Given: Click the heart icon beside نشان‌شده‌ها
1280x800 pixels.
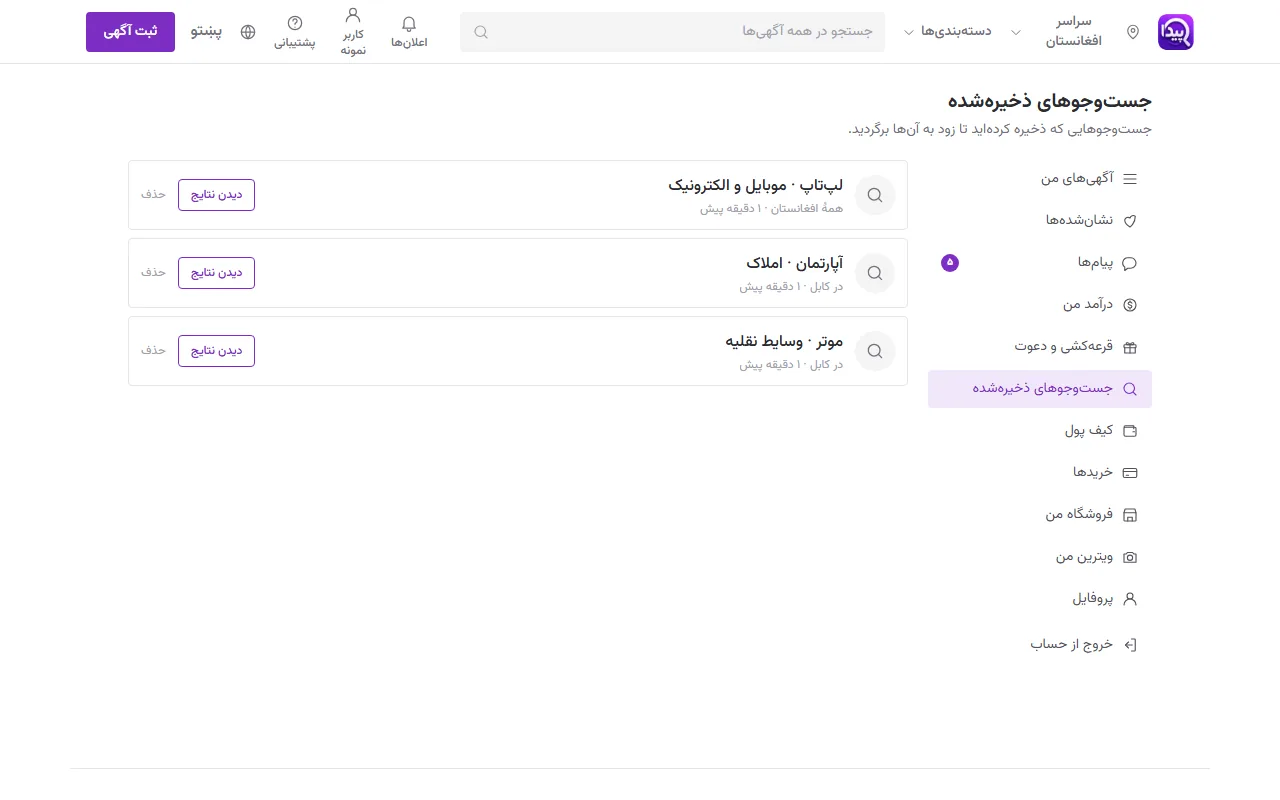Looking at the screenshot, I should tap(1130, 221).
